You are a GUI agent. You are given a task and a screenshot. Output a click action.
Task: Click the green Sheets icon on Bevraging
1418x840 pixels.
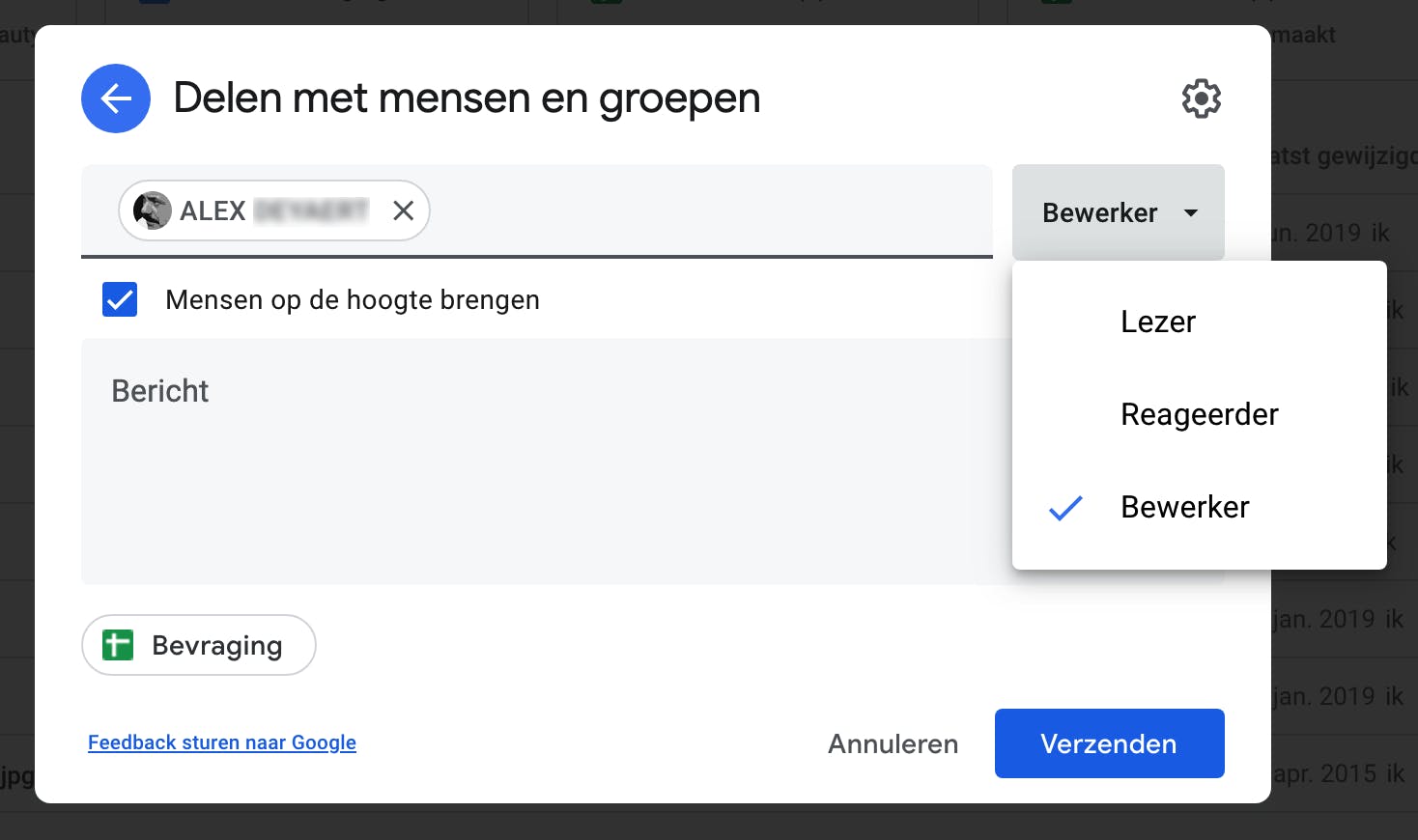pyautogui.click(x=118, y=645)
